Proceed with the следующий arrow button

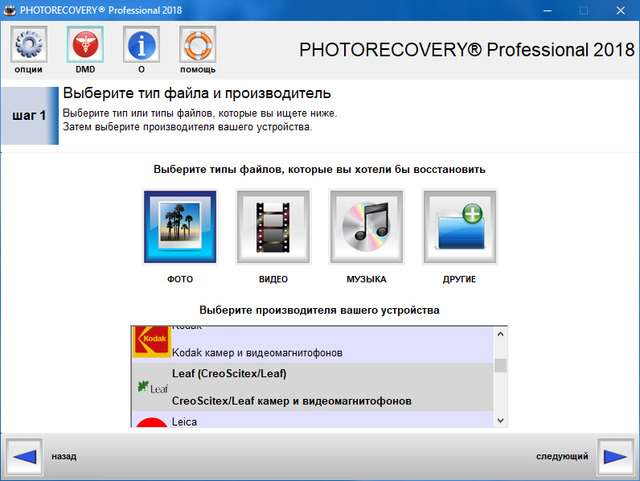click(x=615, y=457)
